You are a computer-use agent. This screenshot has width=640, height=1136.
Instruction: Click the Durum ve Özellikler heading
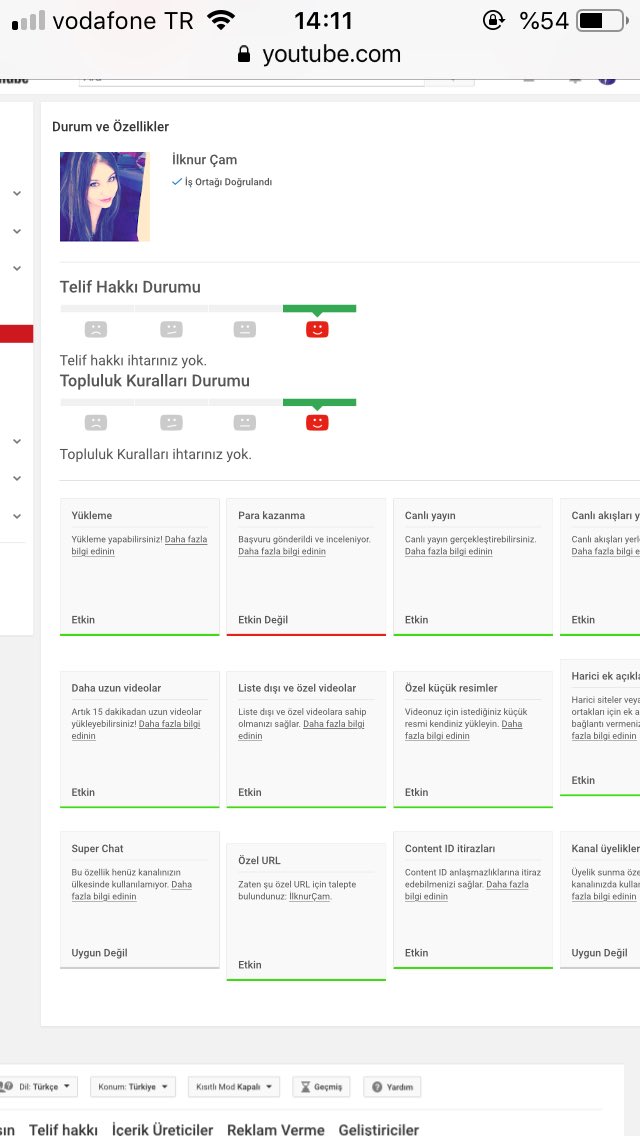[x=110, y=127]
